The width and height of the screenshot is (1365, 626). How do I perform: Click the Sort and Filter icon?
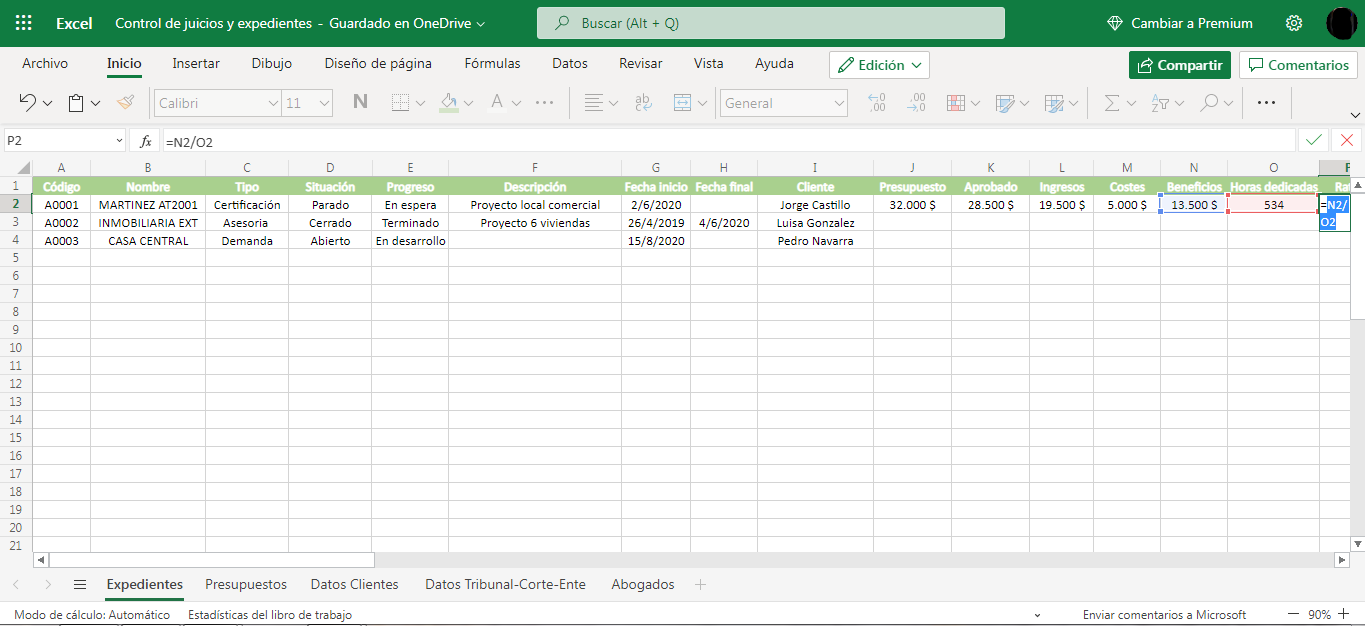pyautogui.click(x=1160, y=102)
